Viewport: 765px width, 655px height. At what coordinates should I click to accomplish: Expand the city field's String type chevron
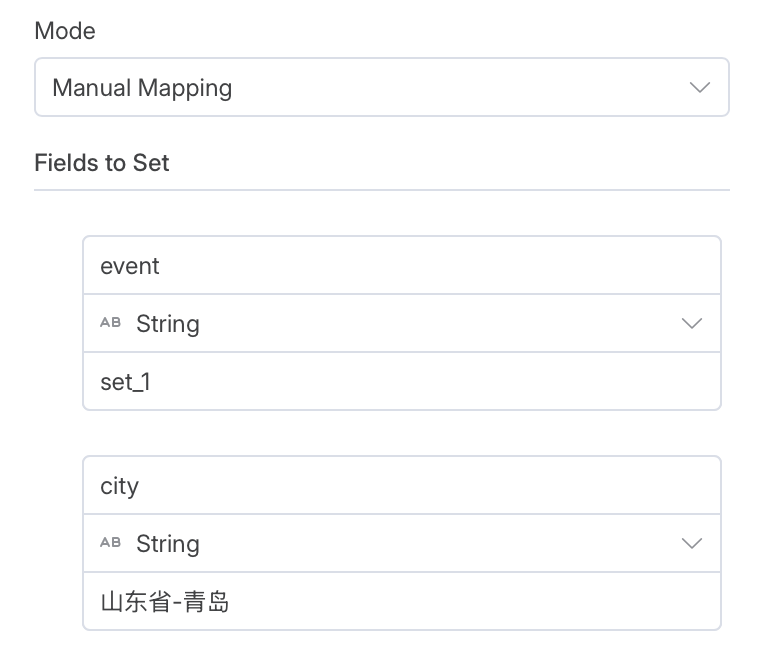point(691,543)
